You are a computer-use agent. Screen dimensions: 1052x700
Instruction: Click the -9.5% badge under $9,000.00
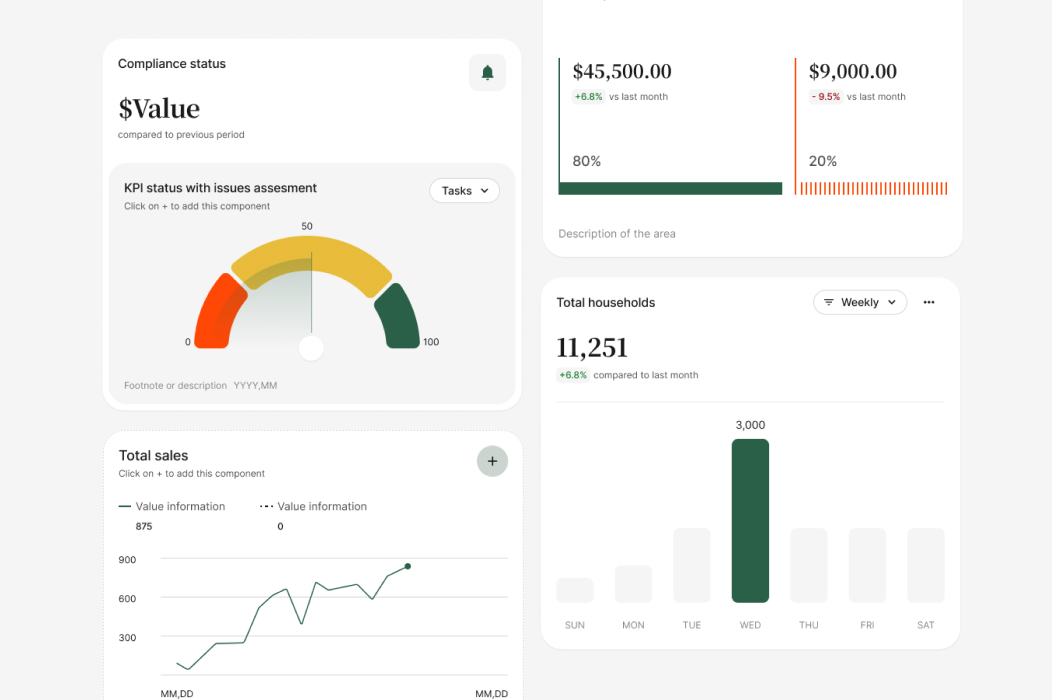click(x=825, y=97)
